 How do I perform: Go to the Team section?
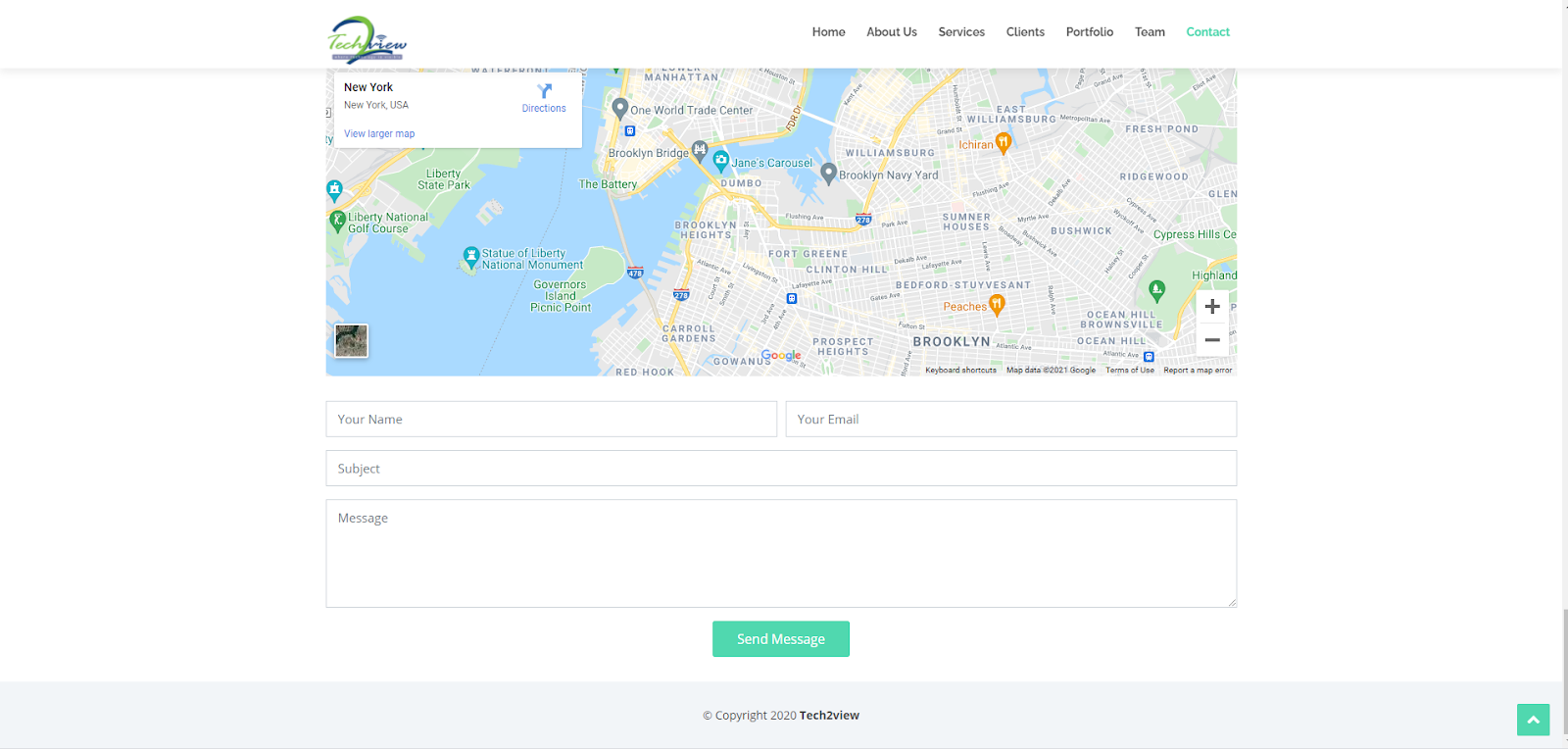tap(1150, 32)
